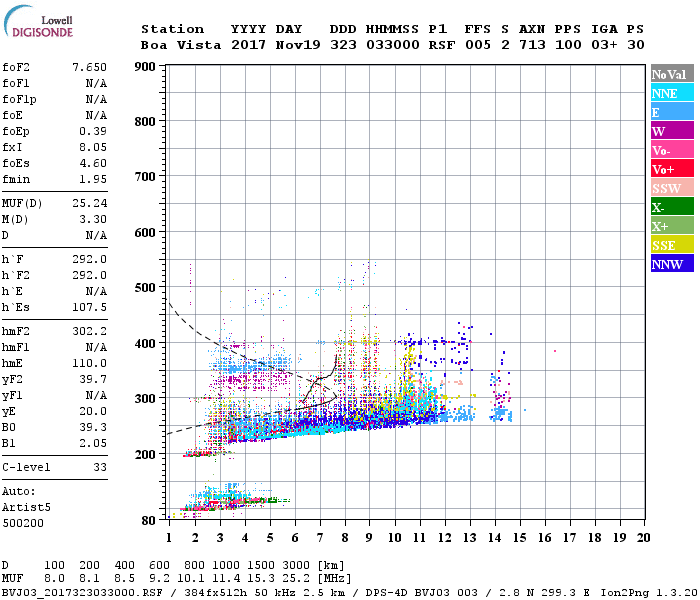The width and height of the screenshot is (700, 600).
Task: Select the X+ light green swatch
Action: (x=672, y=226)
